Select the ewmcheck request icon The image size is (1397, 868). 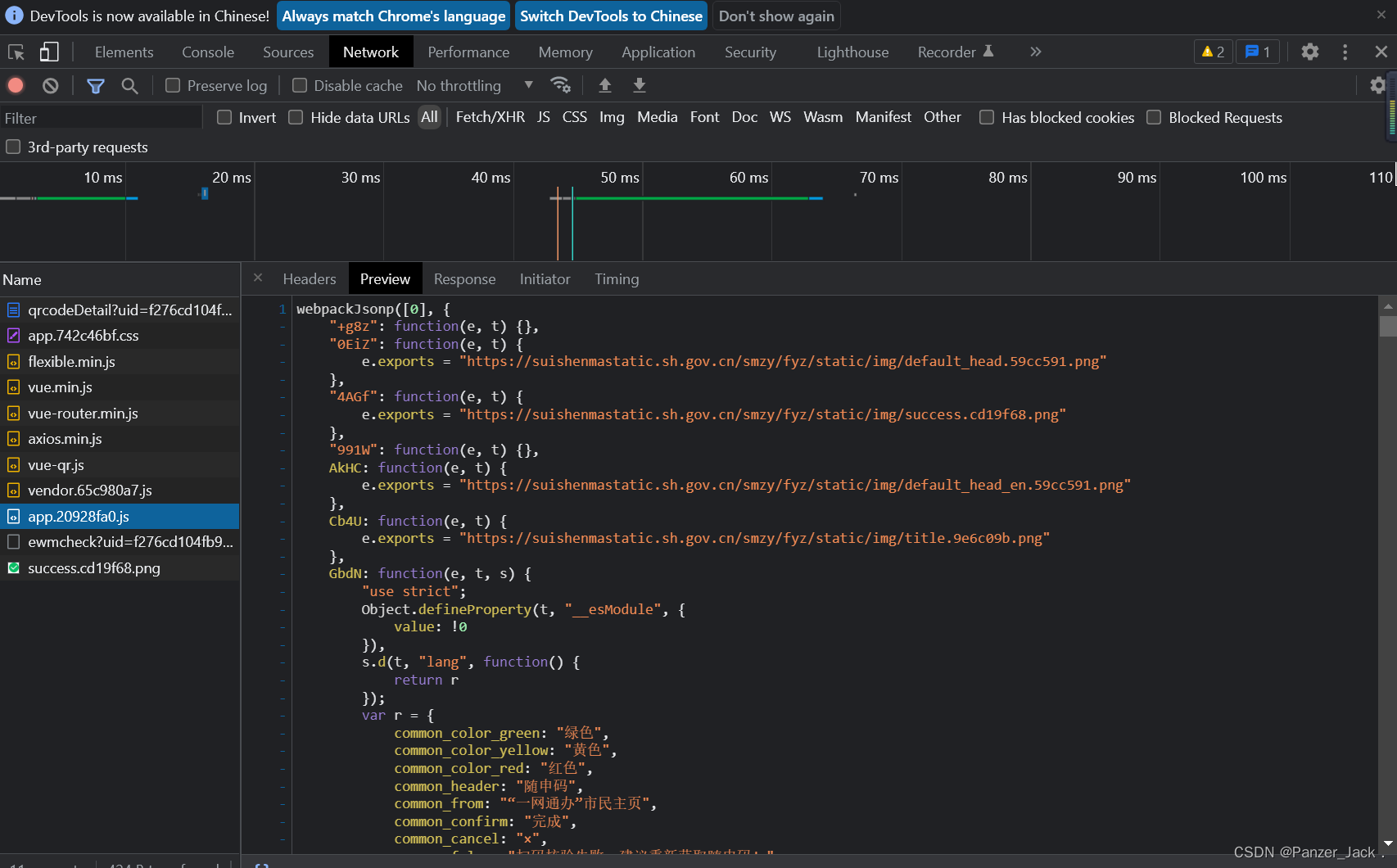click(x=13, y=542)
